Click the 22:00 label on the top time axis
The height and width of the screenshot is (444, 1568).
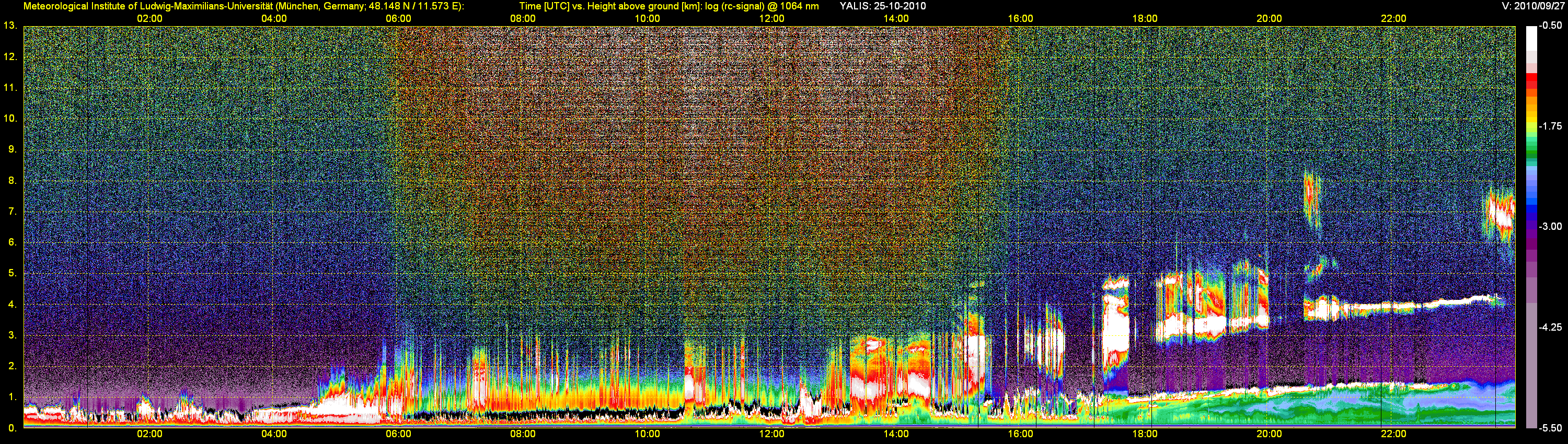point(1394,19)
